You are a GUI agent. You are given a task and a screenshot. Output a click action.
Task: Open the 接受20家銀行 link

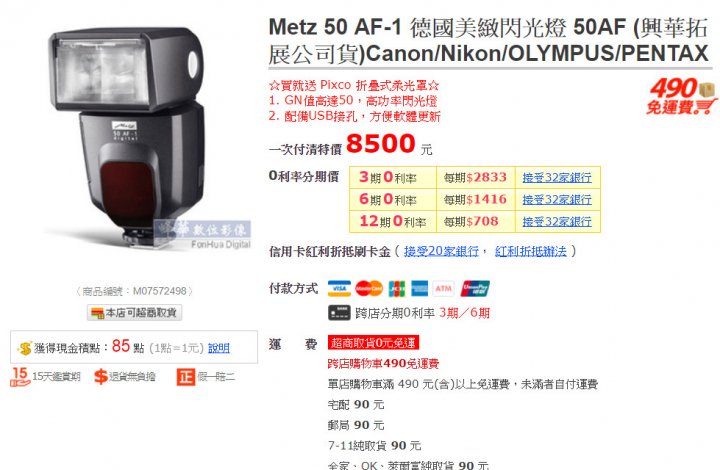[x=441, y=251]
